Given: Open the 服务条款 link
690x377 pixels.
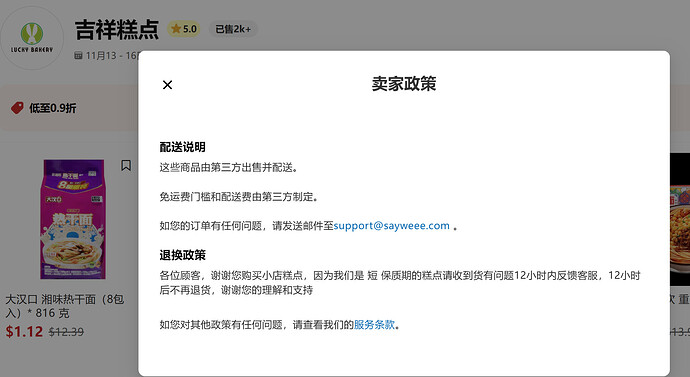Looking at the screenshot, I should tap(374, 325).
